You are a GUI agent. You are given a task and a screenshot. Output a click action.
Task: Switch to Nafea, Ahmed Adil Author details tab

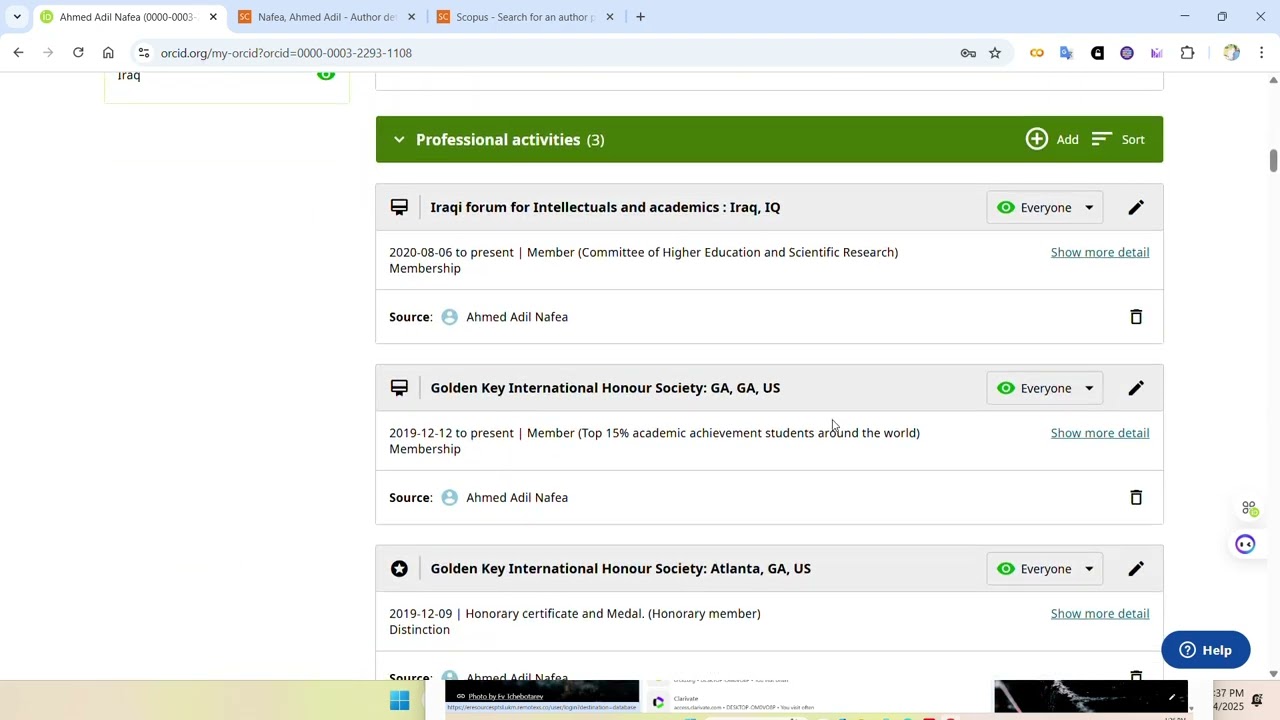click(325, 17)
